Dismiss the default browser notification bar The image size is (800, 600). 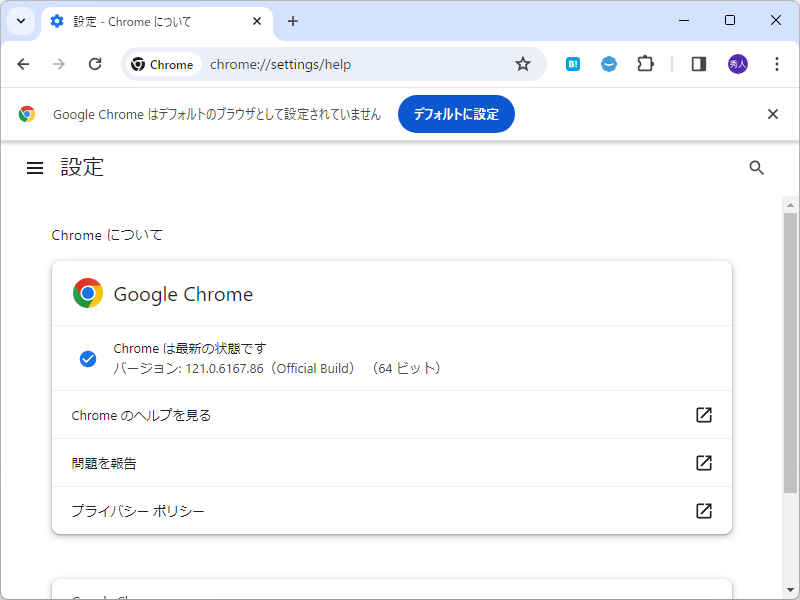point(773,114)
